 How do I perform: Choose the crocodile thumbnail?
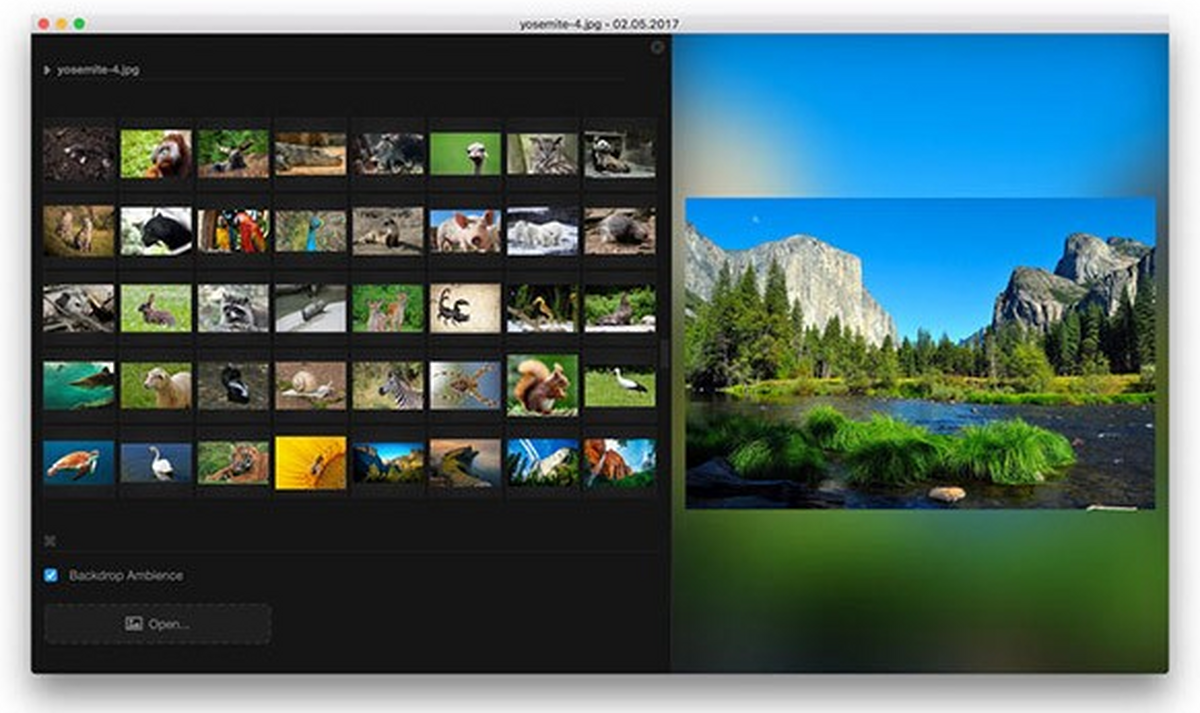[311, 154]
